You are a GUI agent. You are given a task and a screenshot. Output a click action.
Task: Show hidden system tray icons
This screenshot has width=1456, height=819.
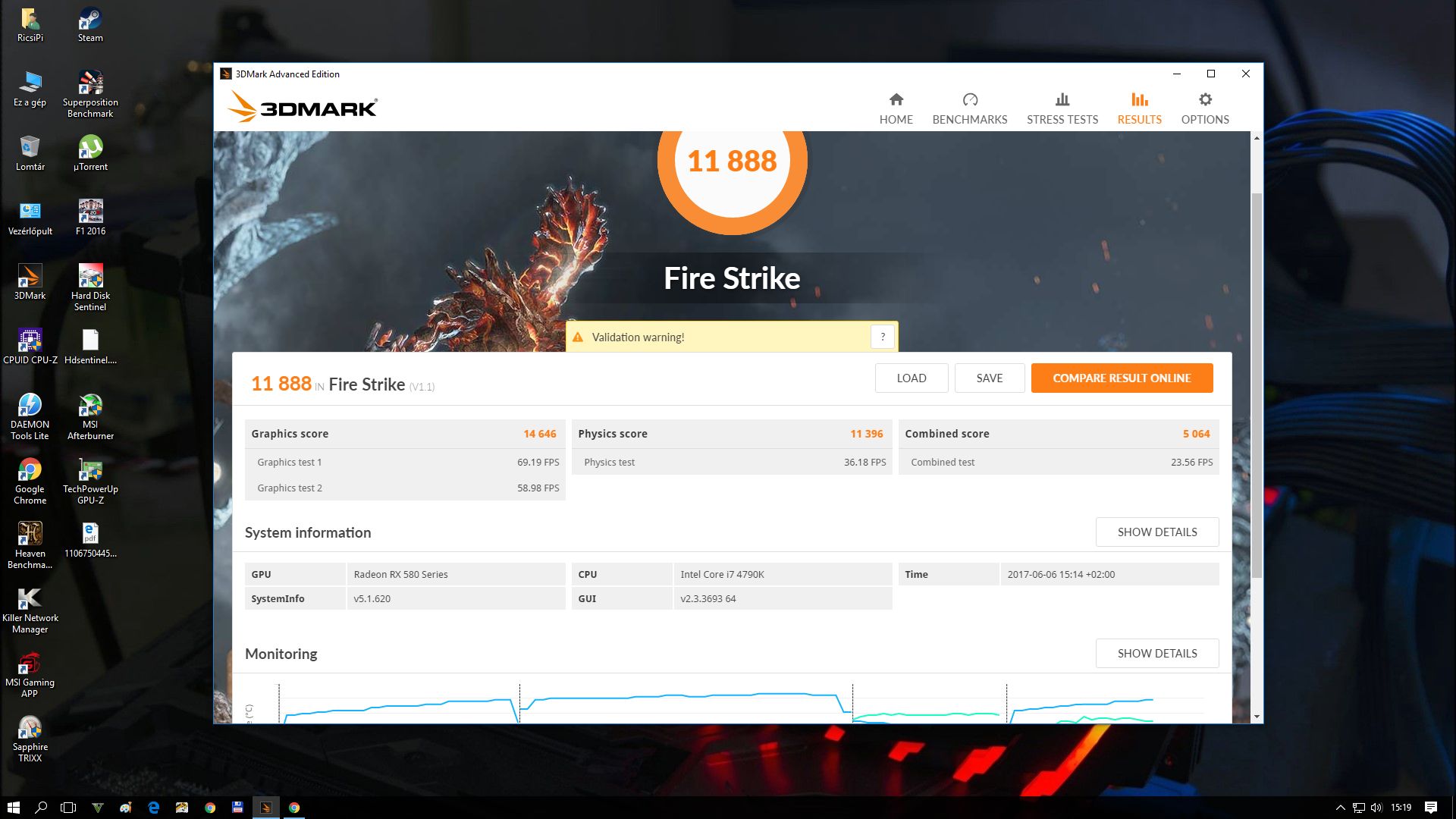point(1340,808)
